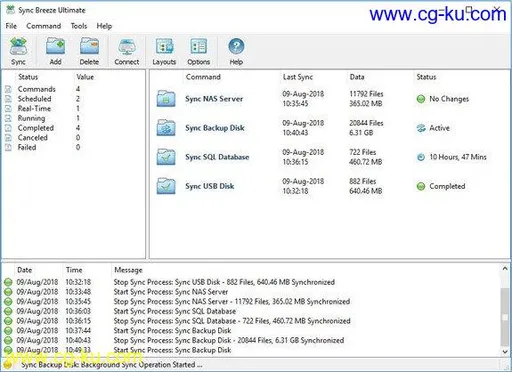Click the 'Commands' row label in status pane
This screenshot has height=372, width=512.
pos(37,89)
